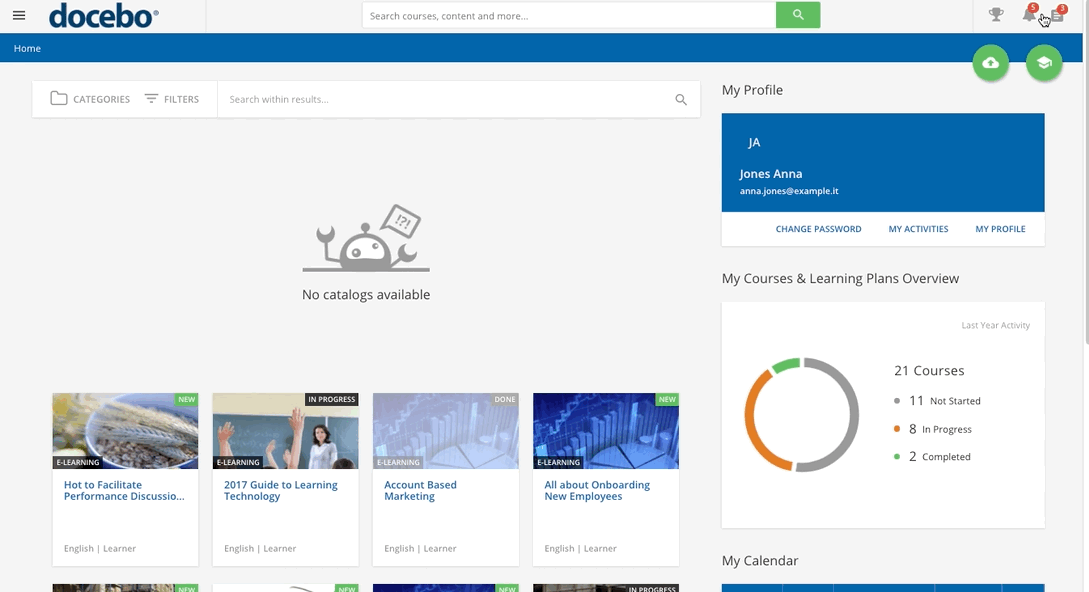
Task: Click the green search magnifier button
Action: (x=797, y=15)
